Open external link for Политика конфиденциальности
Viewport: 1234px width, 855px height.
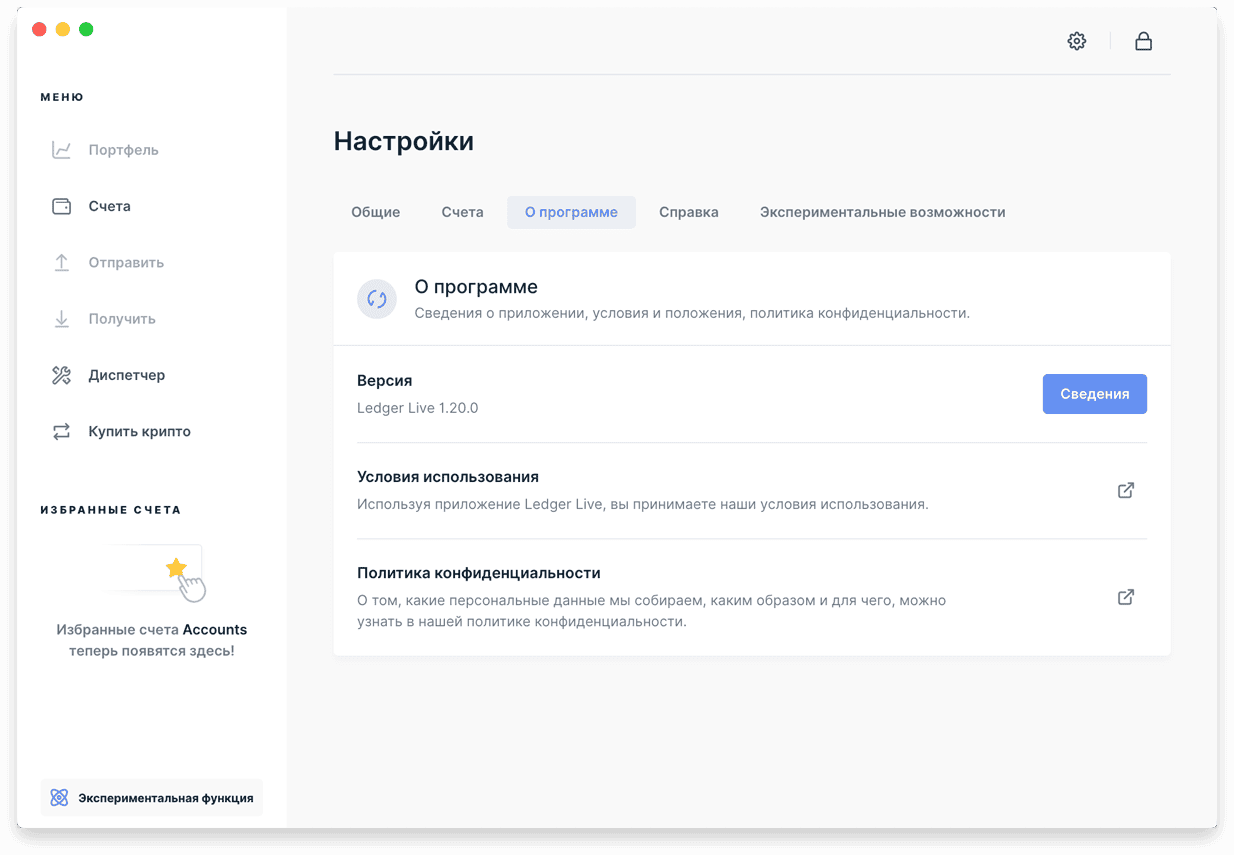pos(1125,597)
